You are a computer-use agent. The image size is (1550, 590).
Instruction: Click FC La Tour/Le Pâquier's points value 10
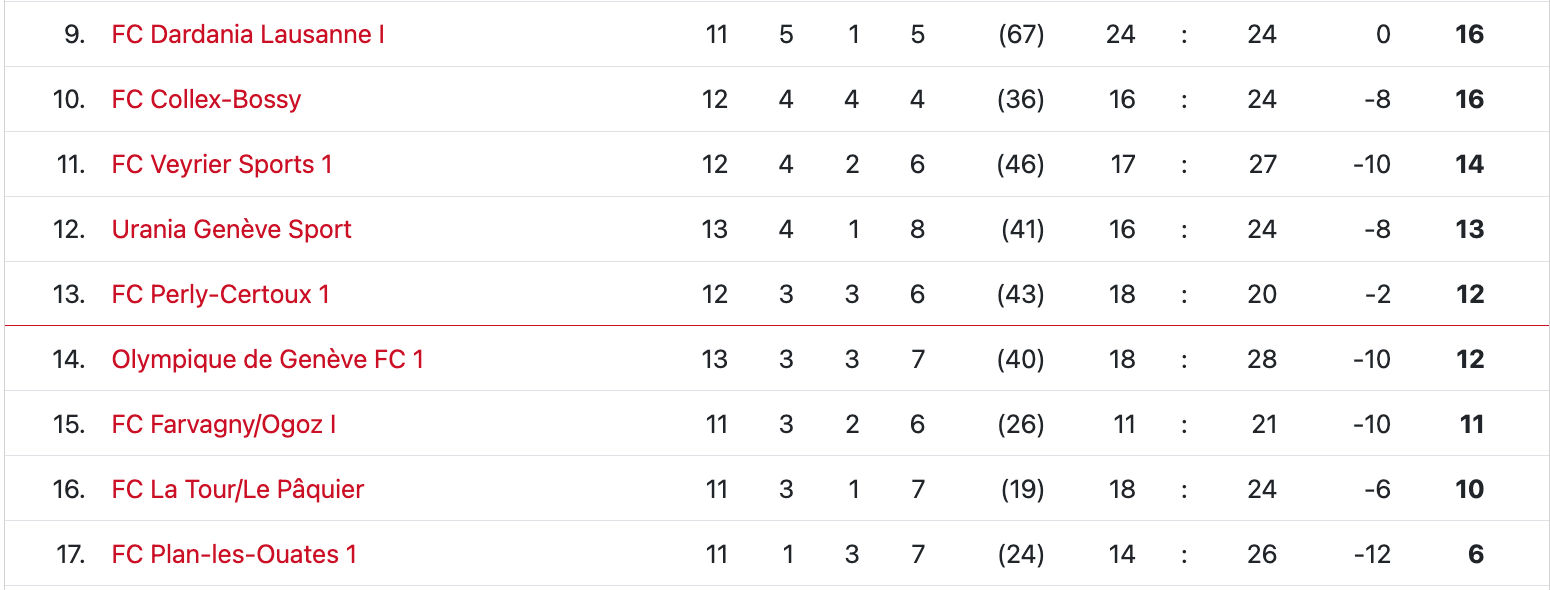pos(1469,490)
